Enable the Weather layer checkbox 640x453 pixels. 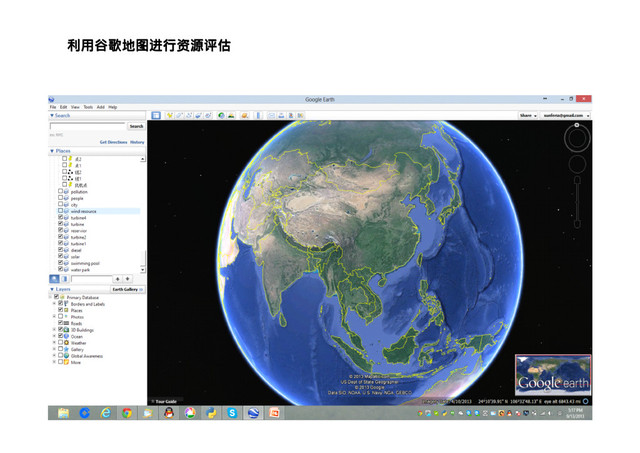[60, 342]
